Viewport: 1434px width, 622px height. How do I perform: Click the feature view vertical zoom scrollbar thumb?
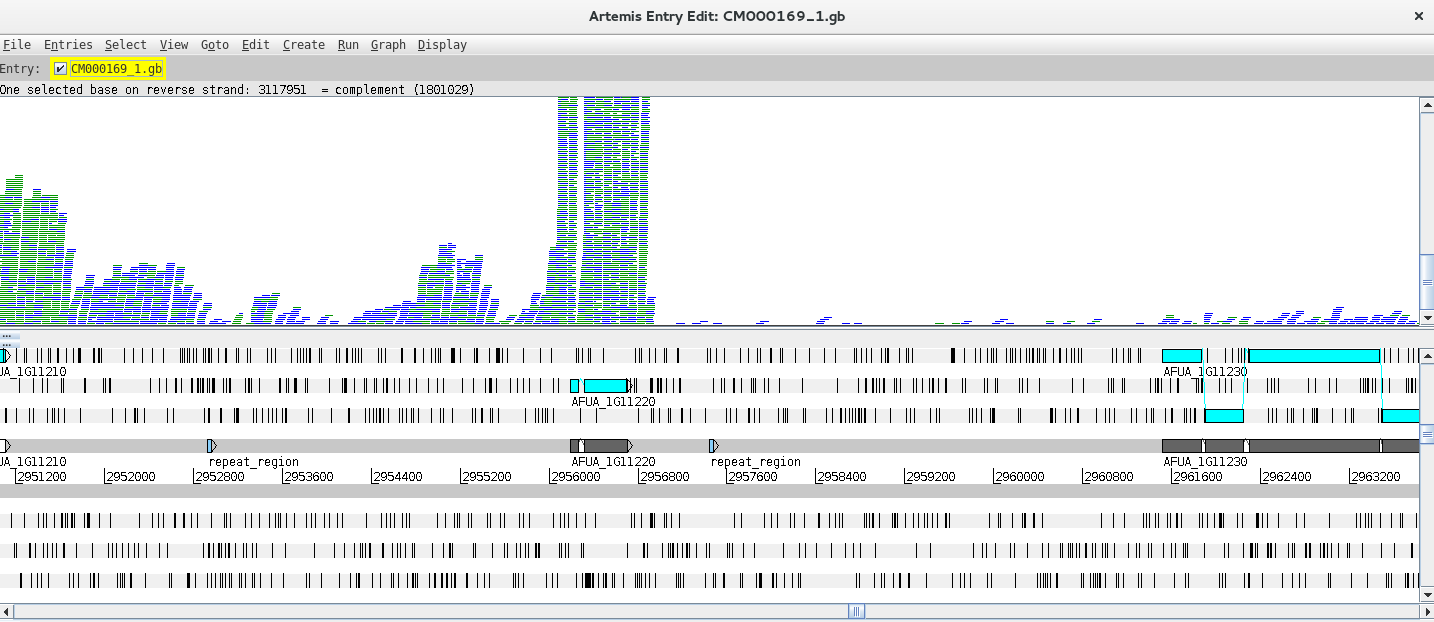1426,433
